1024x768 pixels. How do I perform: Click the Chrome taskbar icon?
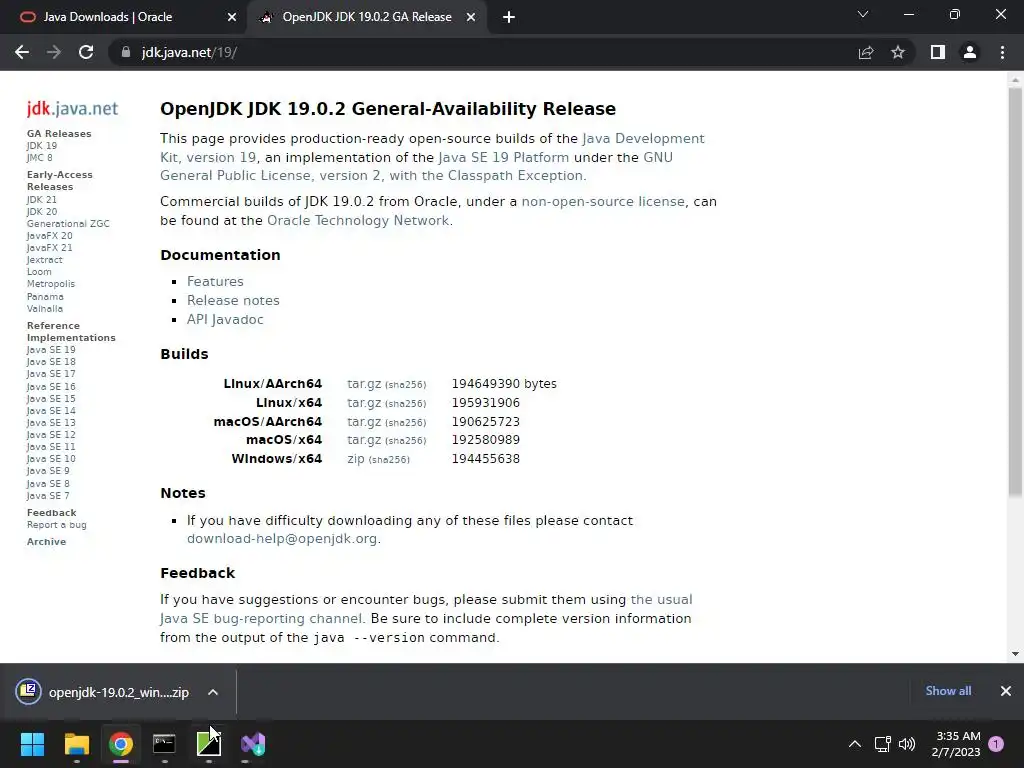point(121,744)
